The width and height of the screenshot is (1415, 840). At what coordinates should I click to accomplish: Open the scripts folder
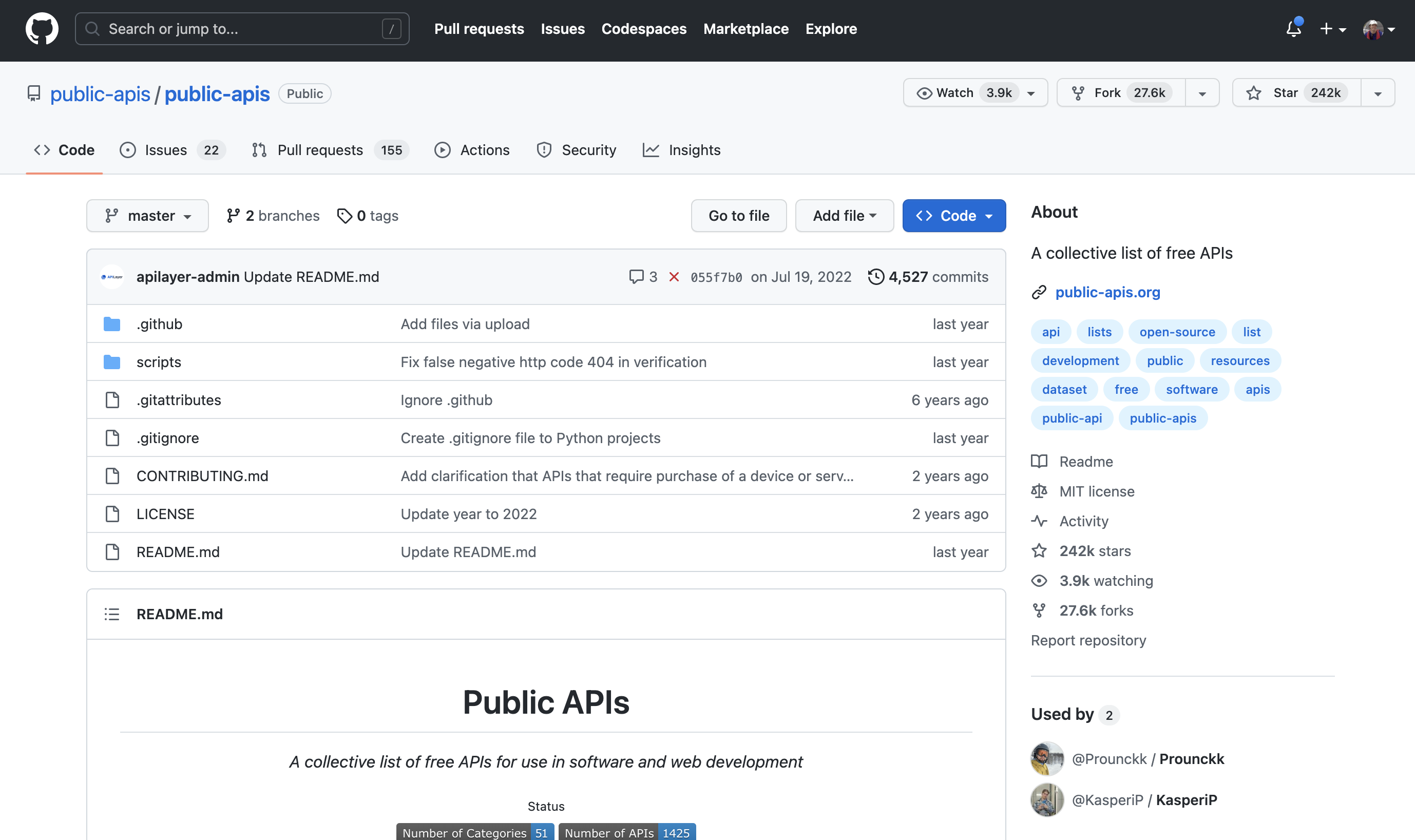[x=159, y=361]
